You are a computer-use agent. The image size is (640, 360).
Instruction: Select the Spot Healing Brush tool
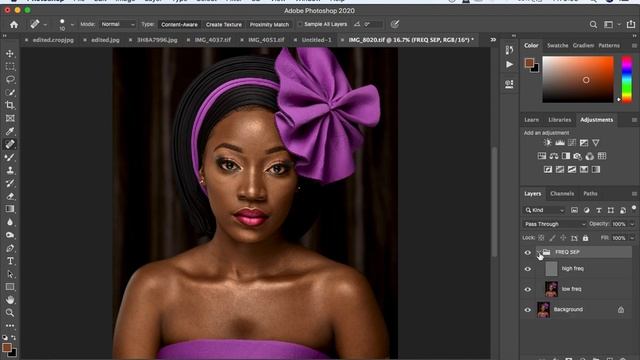coord(10,144)
